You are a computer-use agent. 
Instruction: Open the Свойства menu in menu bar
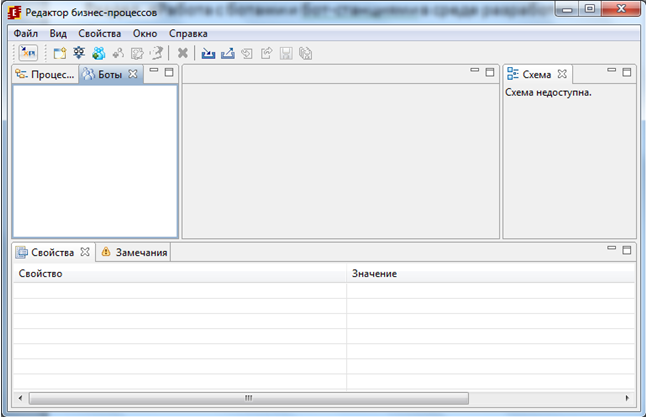99,33
